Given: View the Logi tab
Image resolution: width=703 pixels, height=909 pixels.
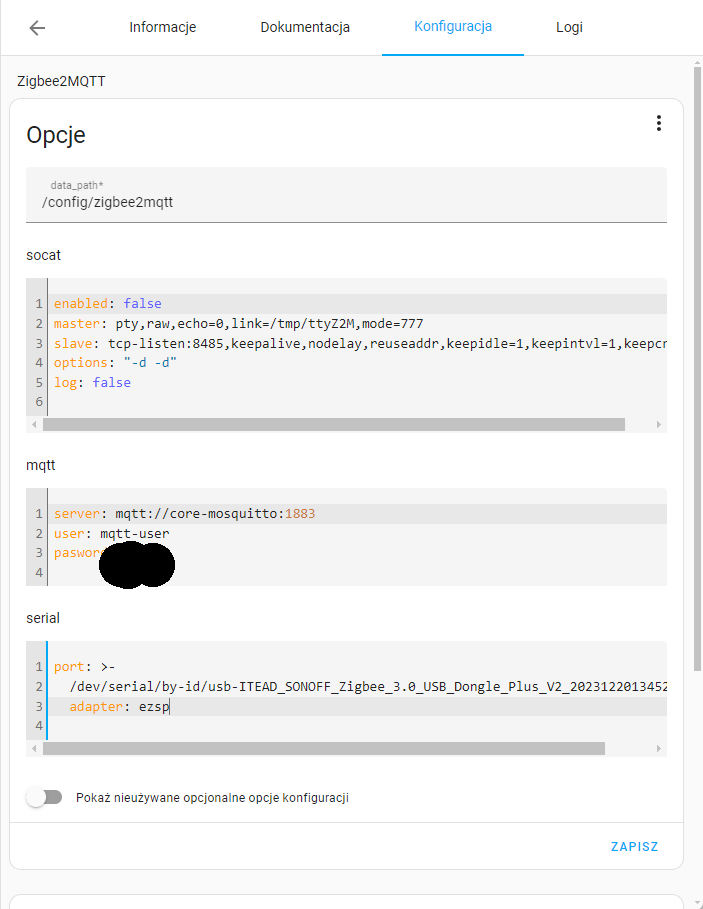Looking at the screenshot, I should [569, 27].
